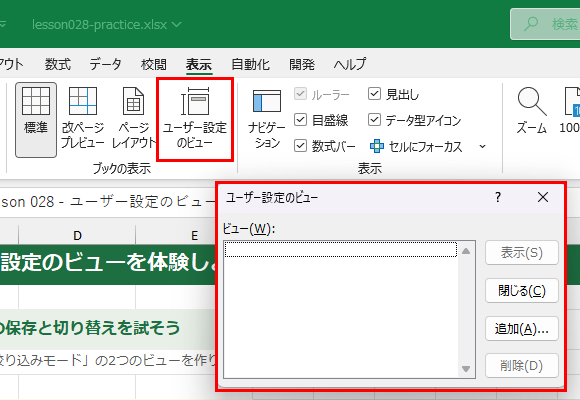Select column E header
This screenshot has width=580, height=400.
(194, 235)
